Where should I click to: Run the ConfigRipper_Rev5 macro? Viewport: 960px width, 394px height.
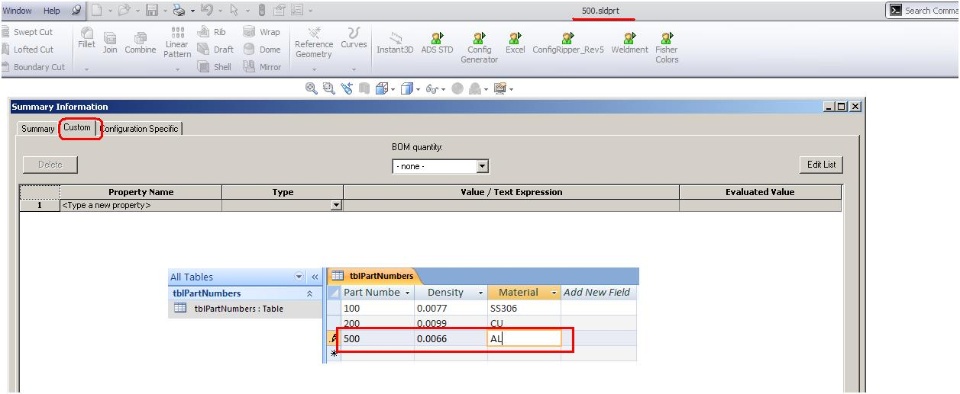click(x=568, y=43)
